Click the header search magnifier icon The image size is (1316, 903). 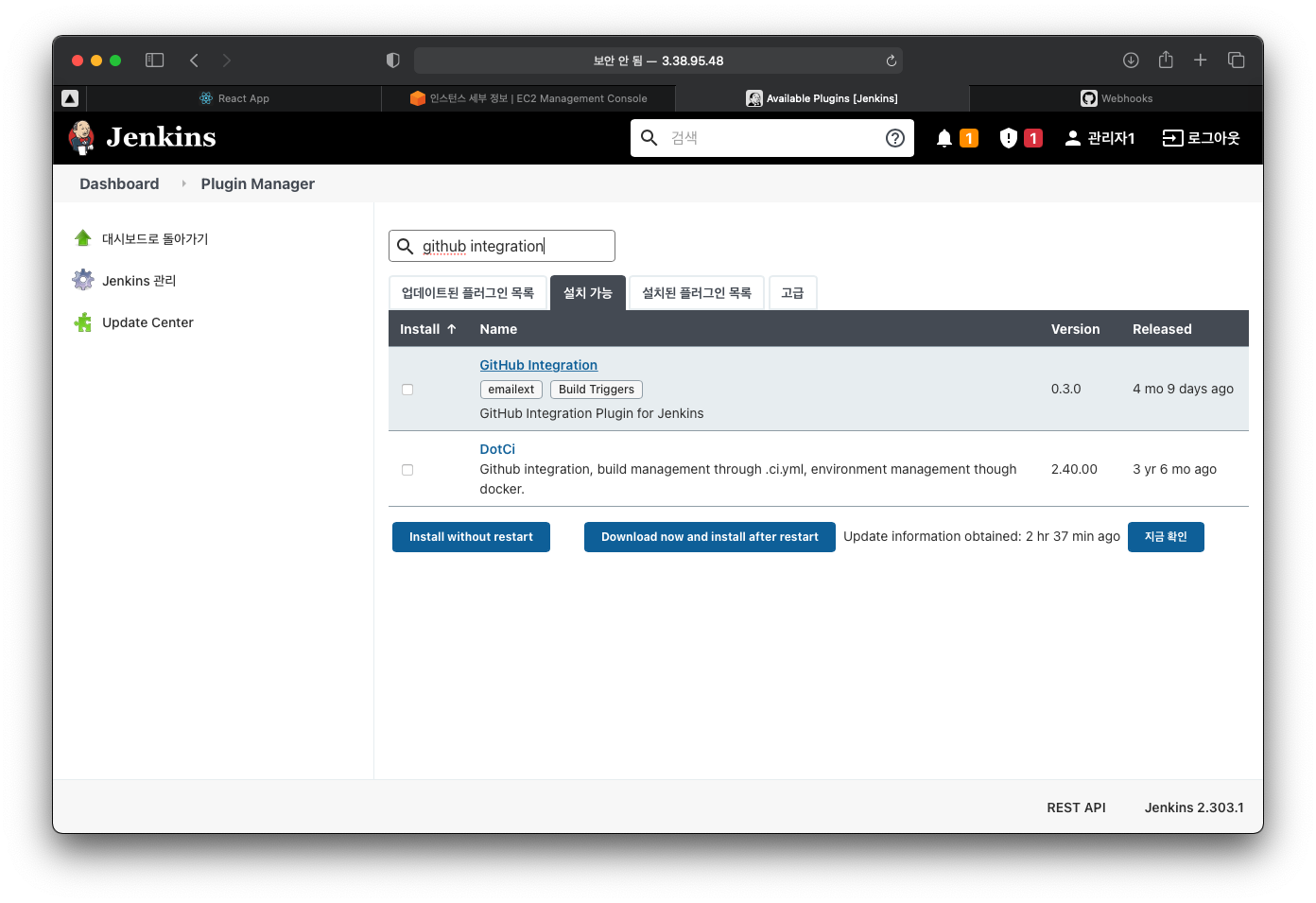point(649,138)
